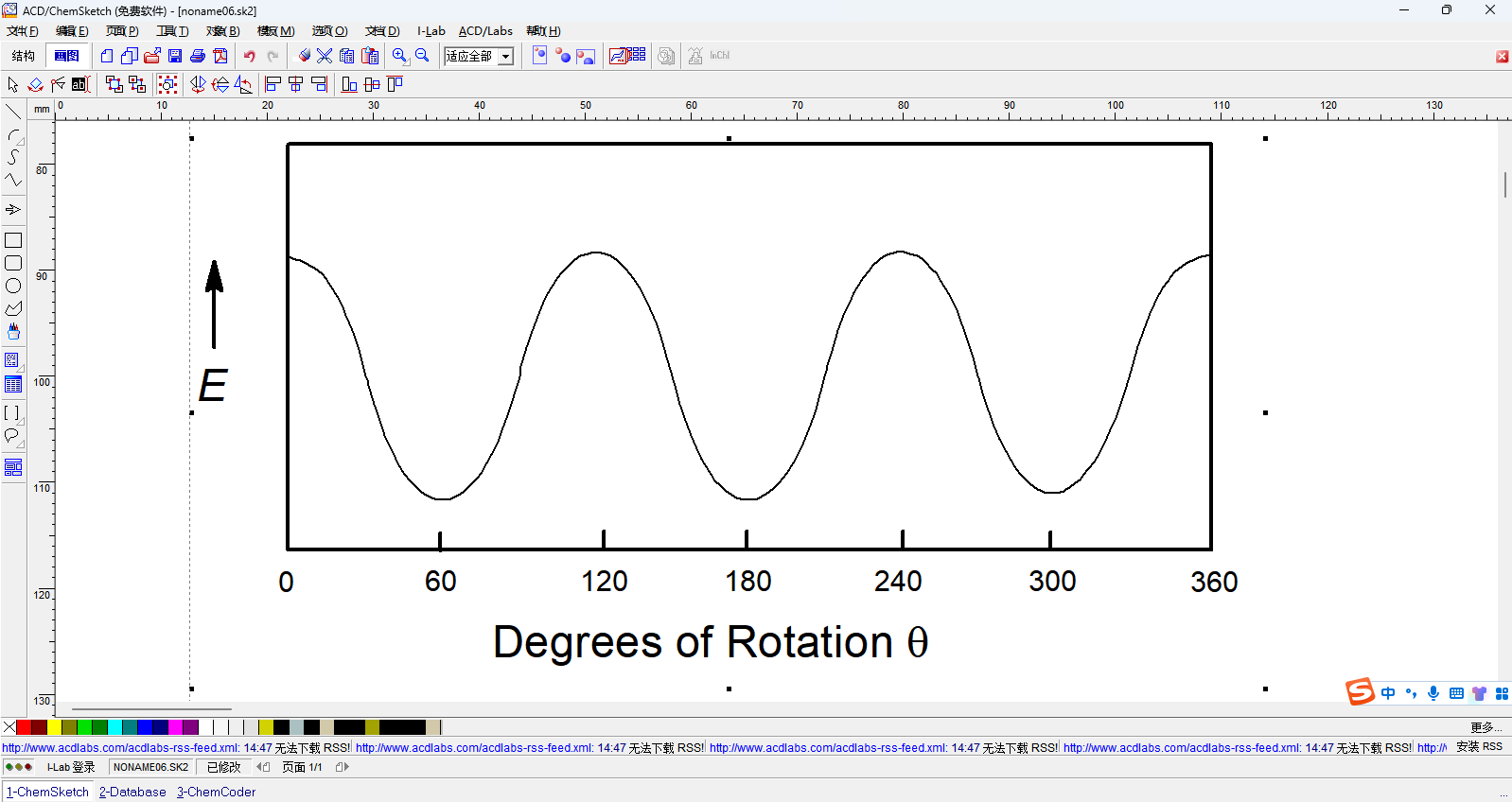Select the 'Degrees of Rotation θ' text
This screenshot has height=802, width=1512.
[711, 643]
